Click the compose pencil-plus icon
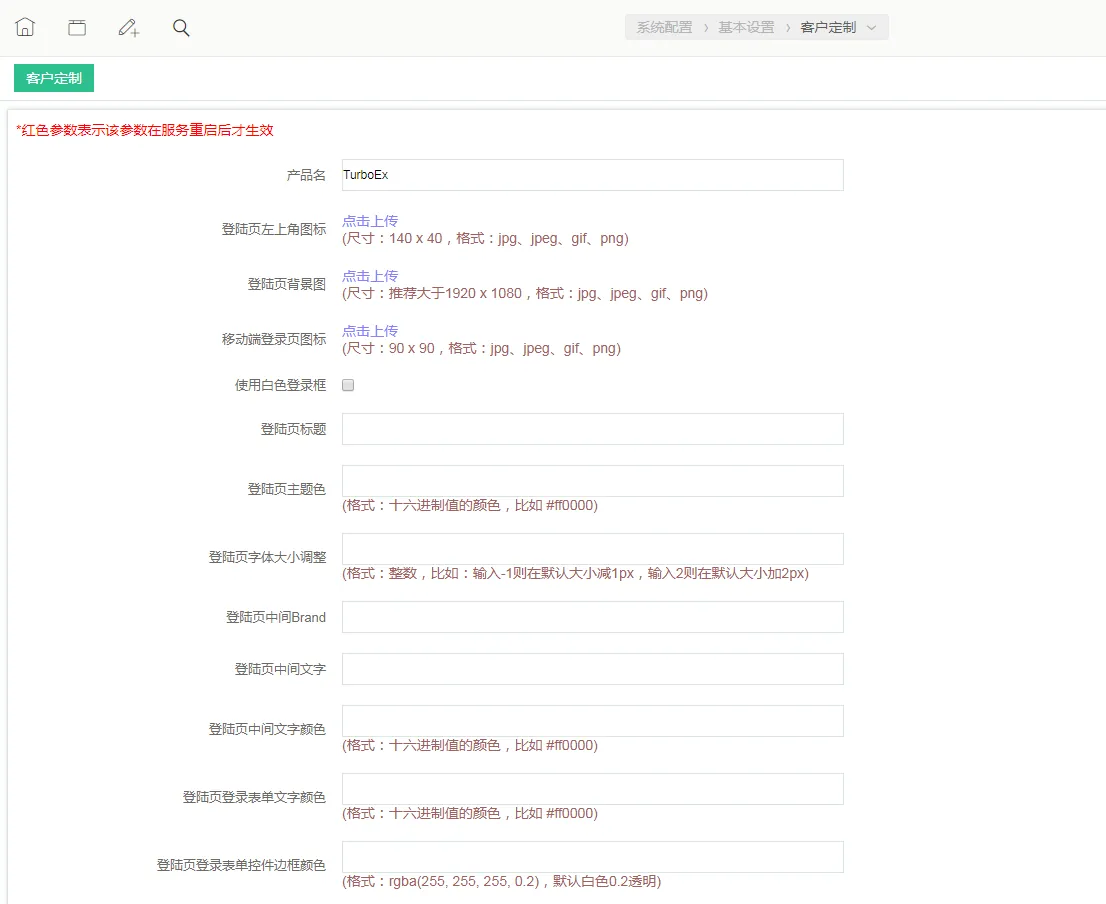 pyautogui.click(x=128, y=28)
